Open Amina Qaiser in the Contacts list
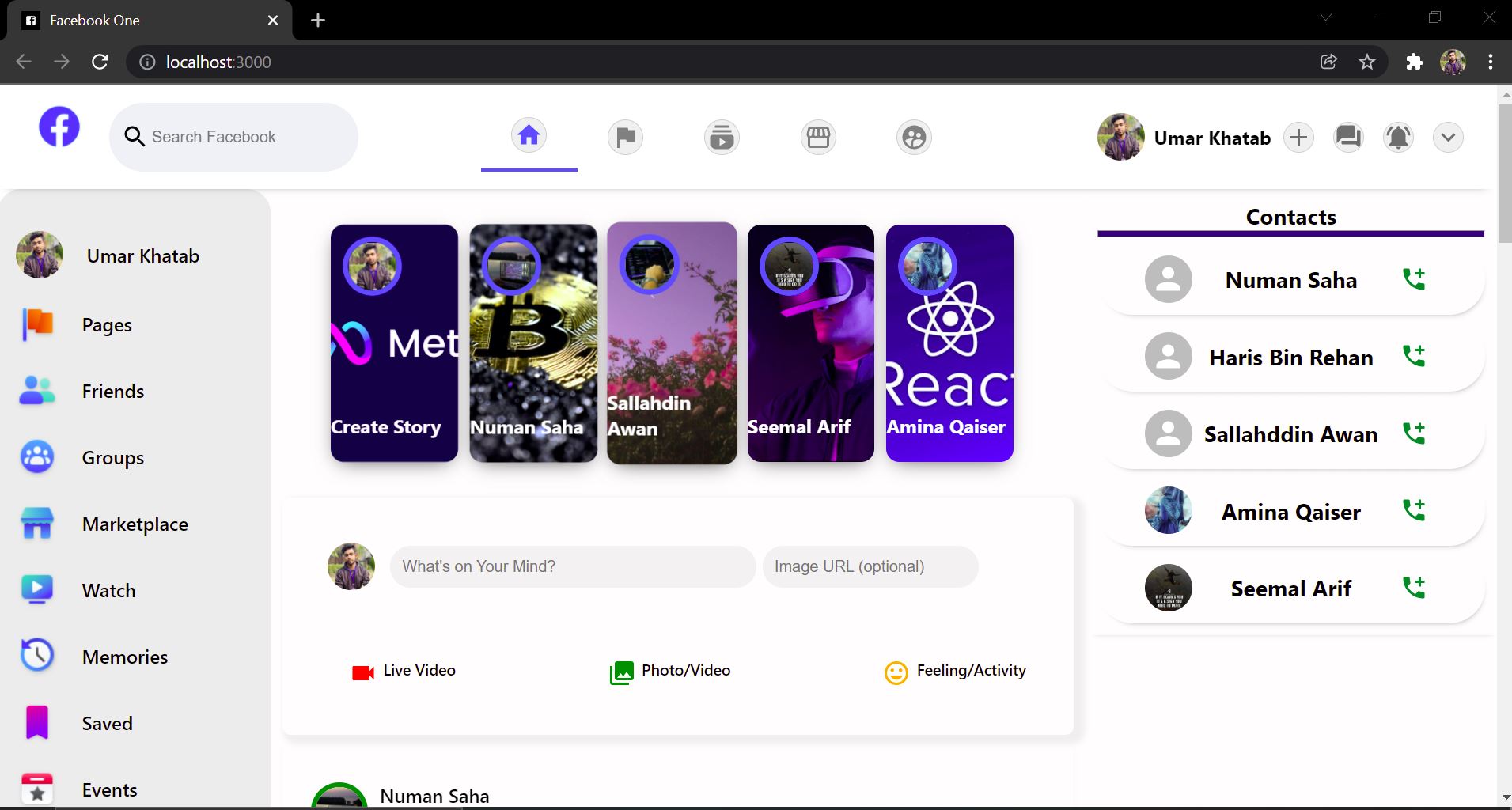This screenshot has width=1512, height=810. [1290, 511]
